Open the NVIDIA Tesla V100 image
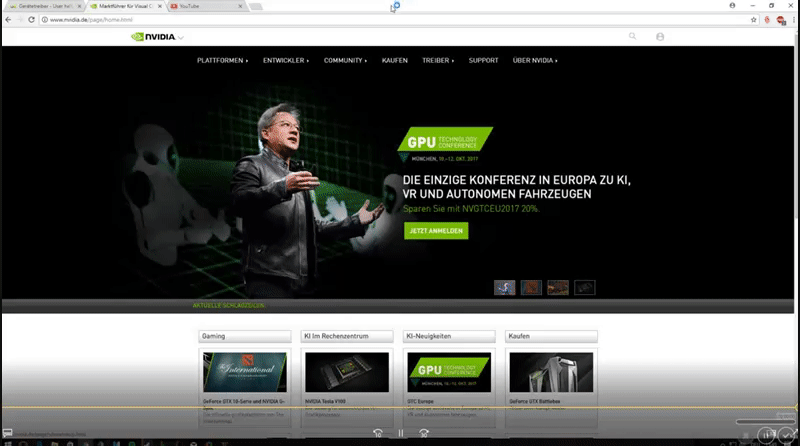The image size is (800, 446). click(347, 372)
